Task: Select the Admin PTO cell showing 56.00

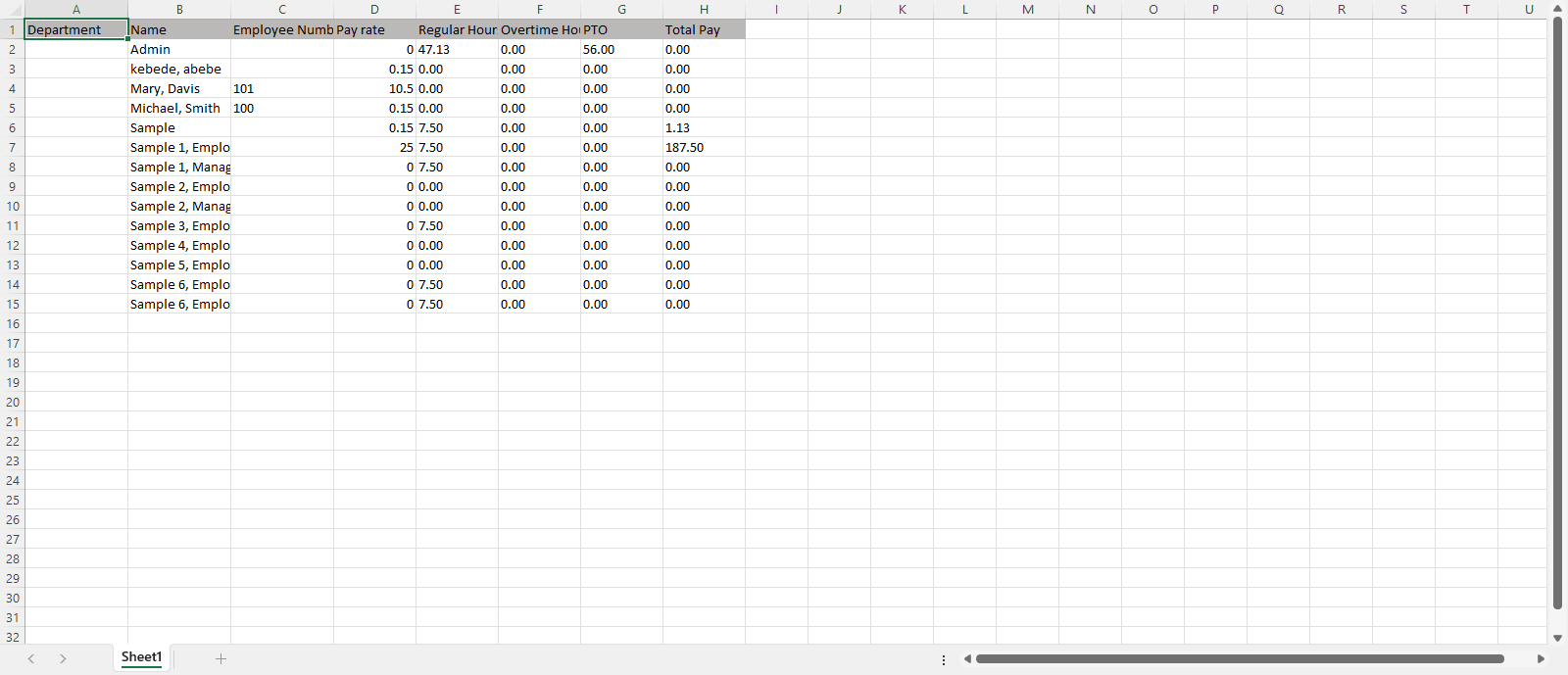Action: tap(621, 49)
